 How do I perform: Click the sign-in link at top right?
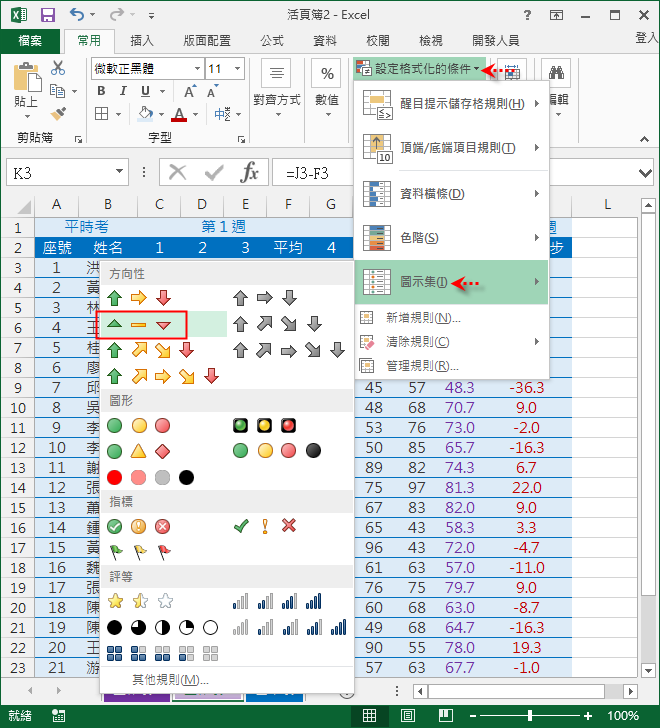click(x=647, y=38)
